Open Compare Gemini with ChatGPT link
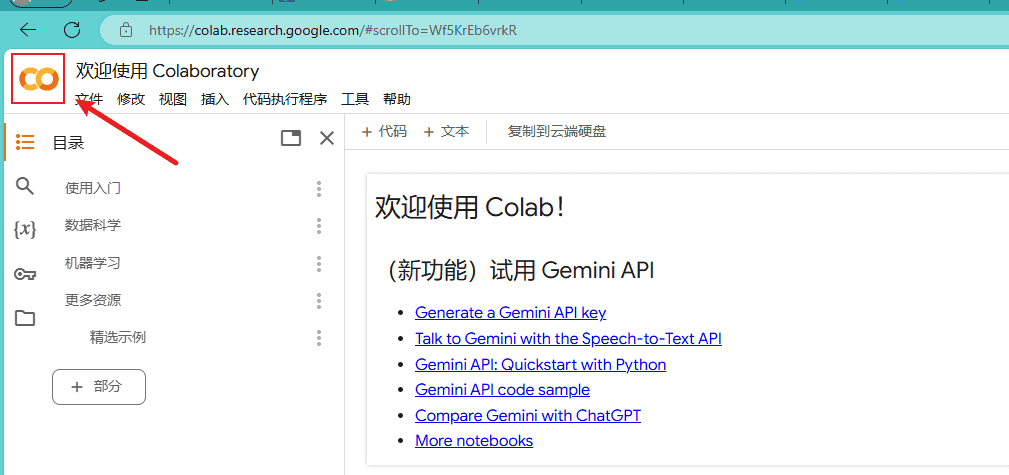The height and width of the screenshot is (475, 1009). [x=528, y=415]
